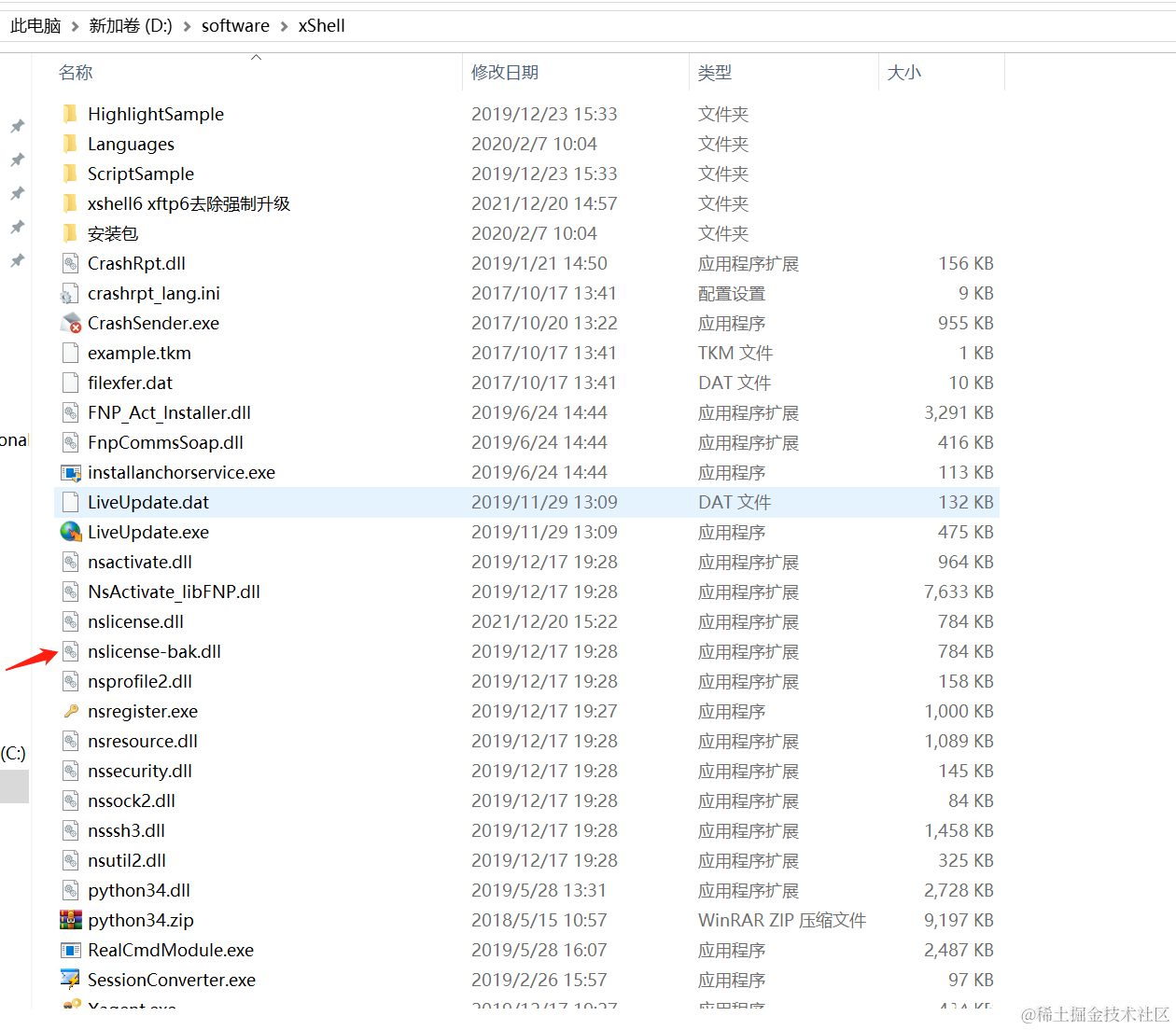Click the TKM 文件 type cell
This screenshot has width=1176, height=1030.
[735, 353]
